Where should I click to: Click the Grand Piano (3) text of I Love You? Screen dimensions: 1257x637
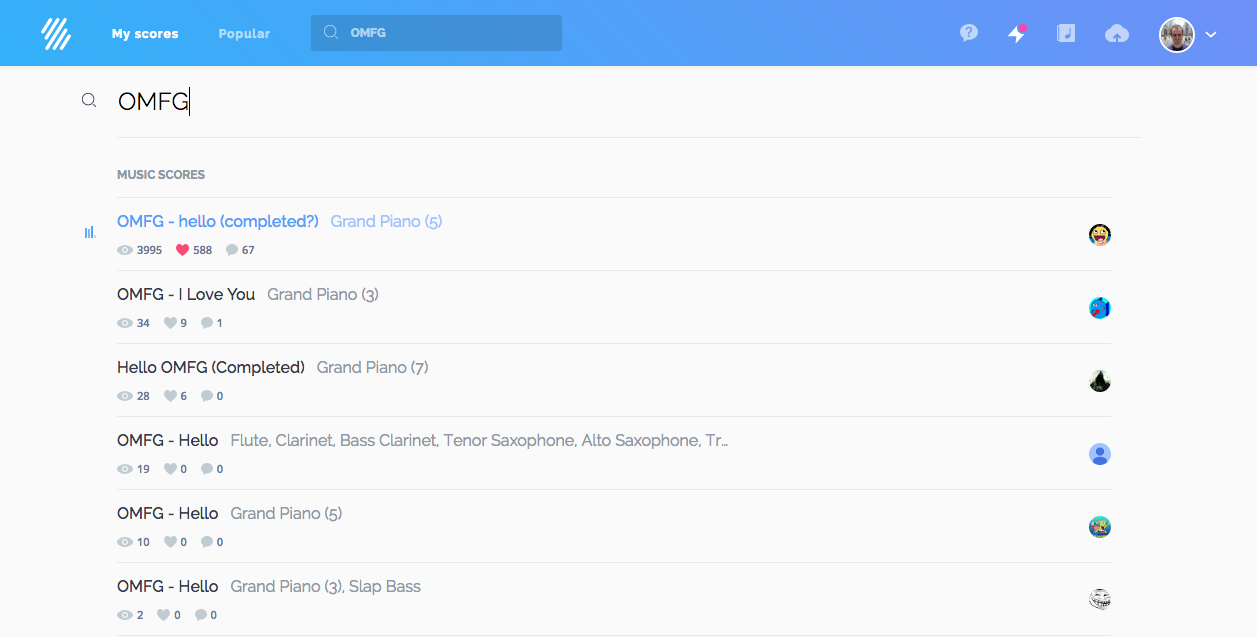pyautogui.click(x=323, y=294)
